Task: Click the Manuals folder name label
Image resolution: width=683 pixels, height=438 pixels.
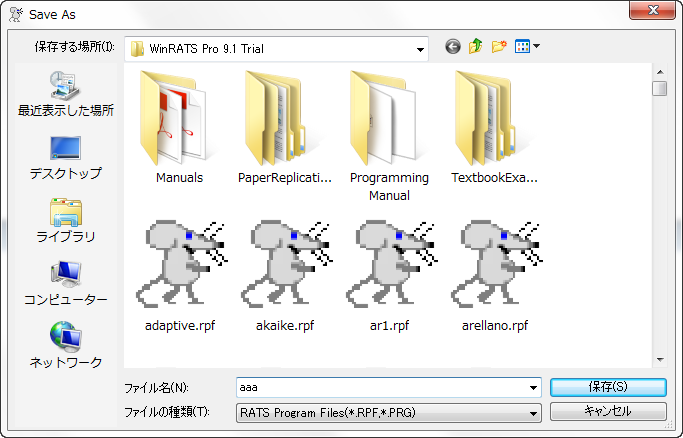Action: point(179,178)
